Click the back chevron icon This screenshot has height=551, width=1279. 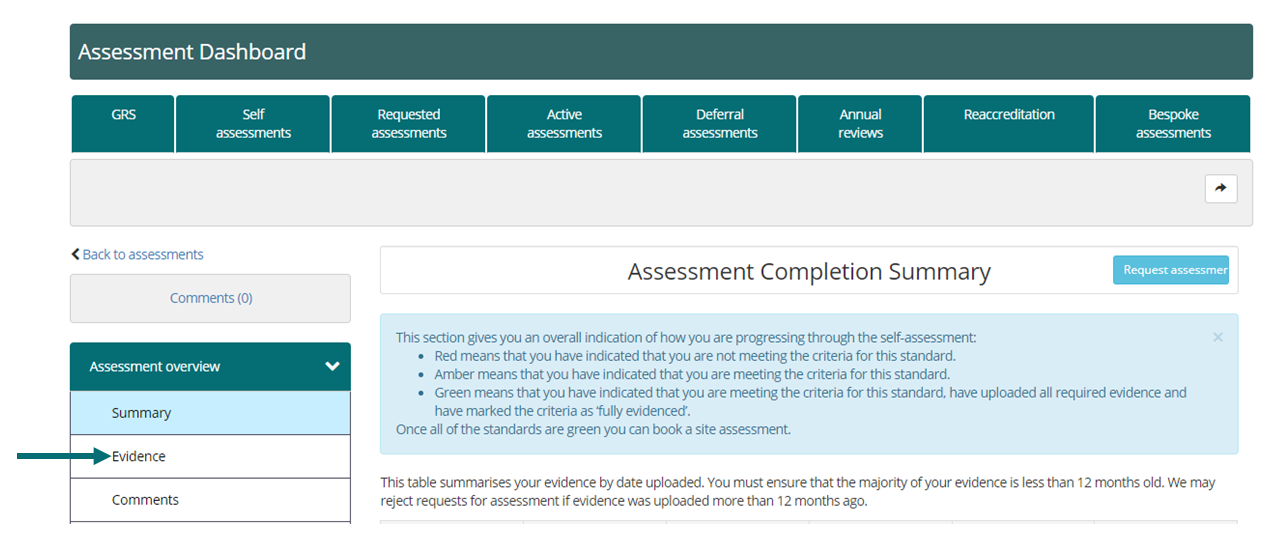(75, 254)
